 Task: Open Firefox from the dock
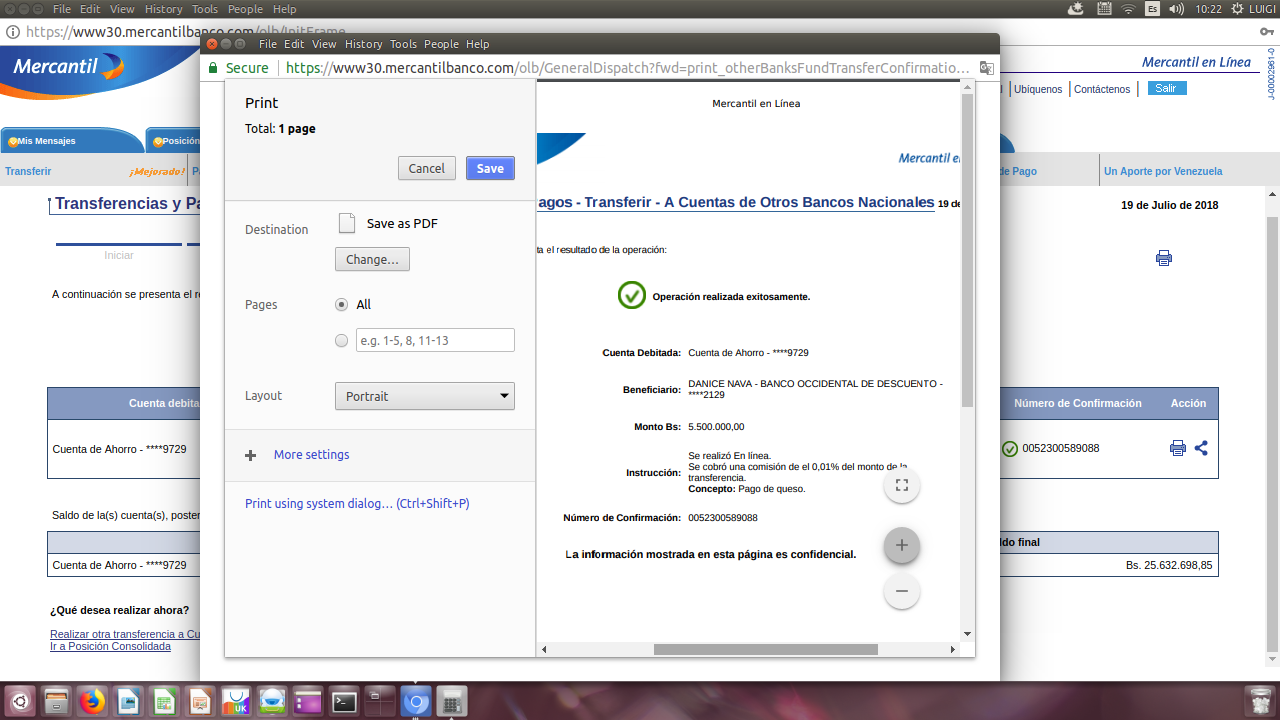(92, 700)
